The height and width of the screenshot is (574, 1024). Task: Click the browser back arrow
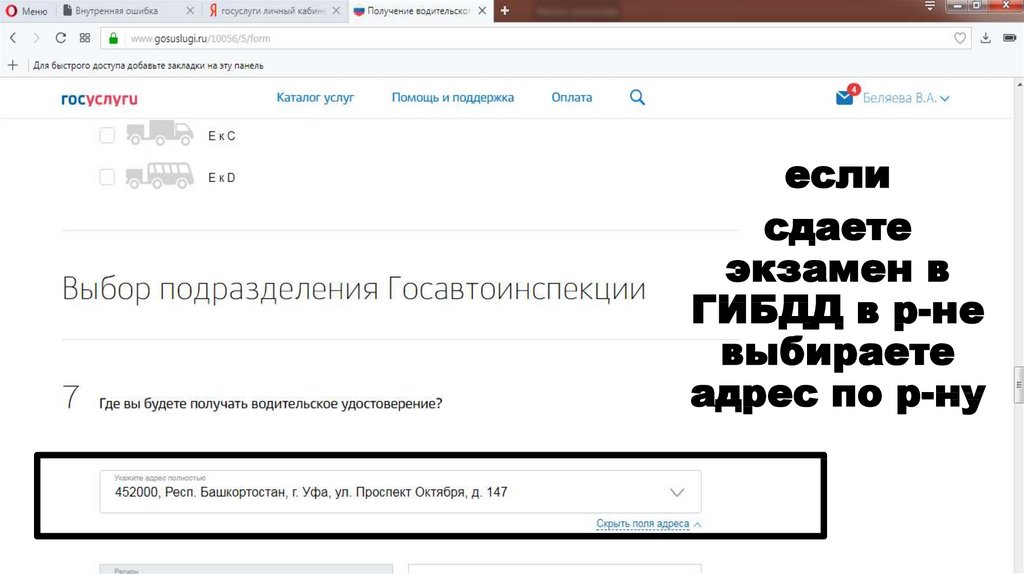click(x=13, y=38)
